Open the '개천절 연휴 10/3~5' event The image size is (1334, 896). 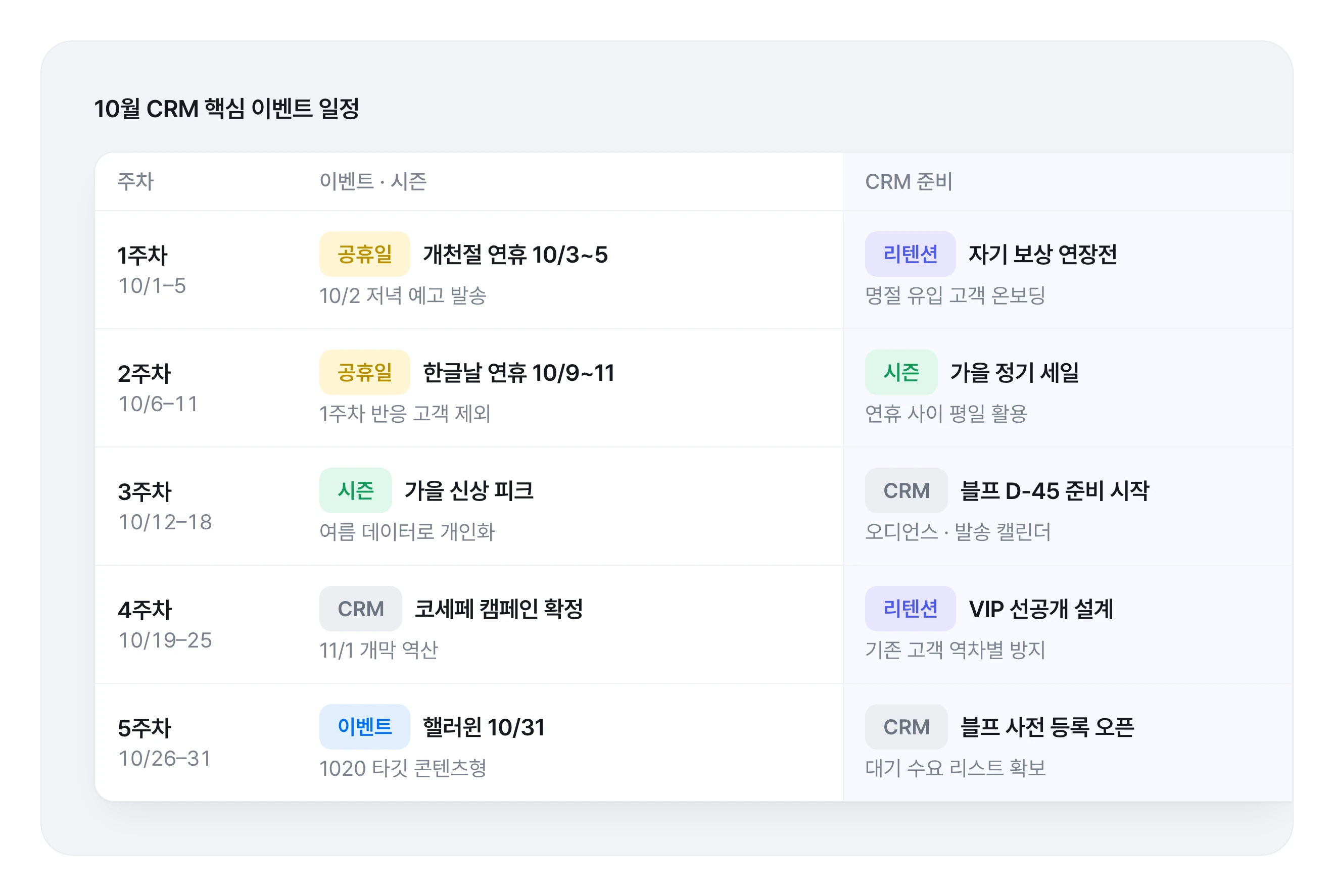(515, 254)
